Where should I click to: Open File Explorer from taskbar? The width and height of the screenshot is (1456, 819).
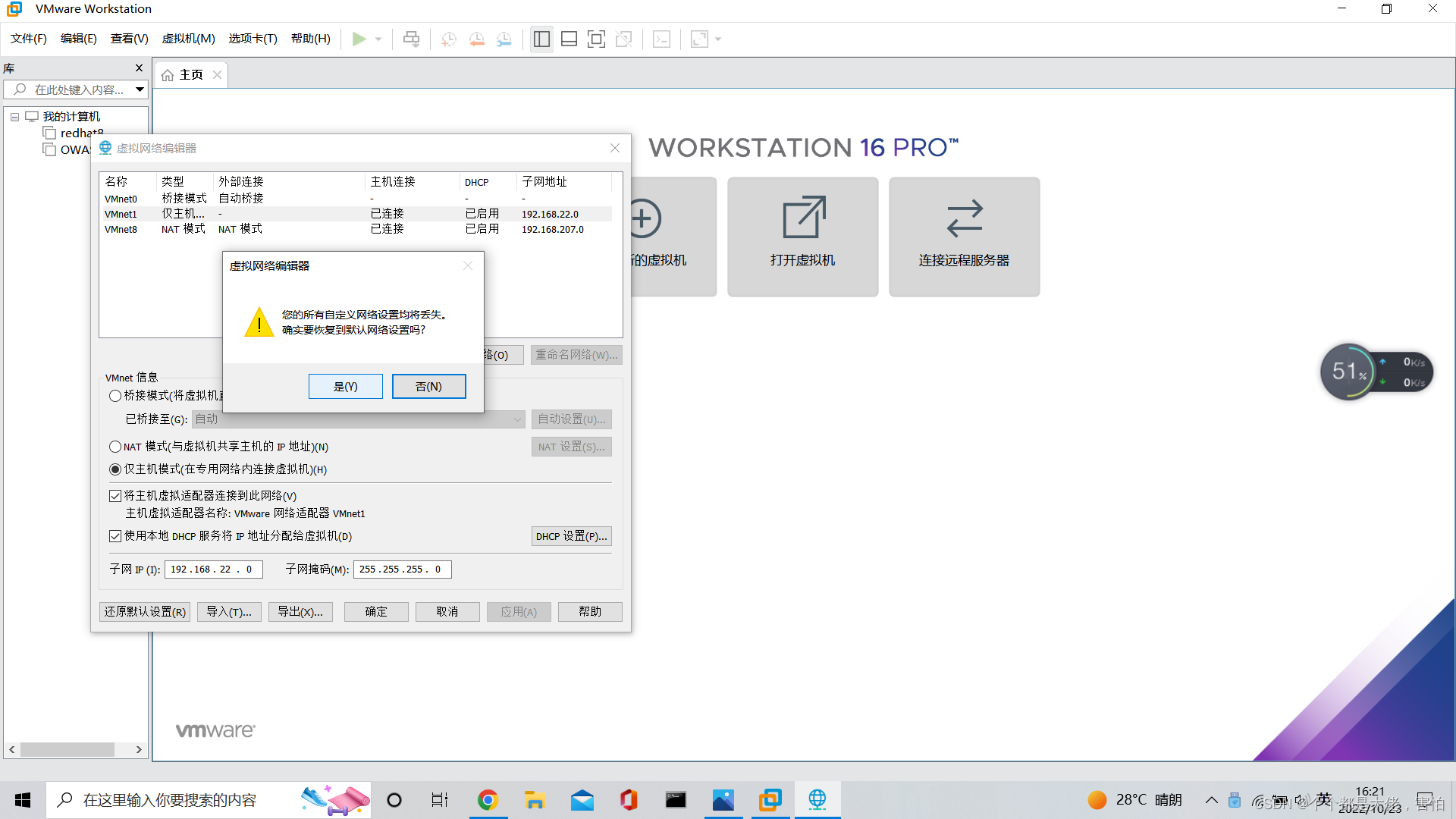coord(535,800)
